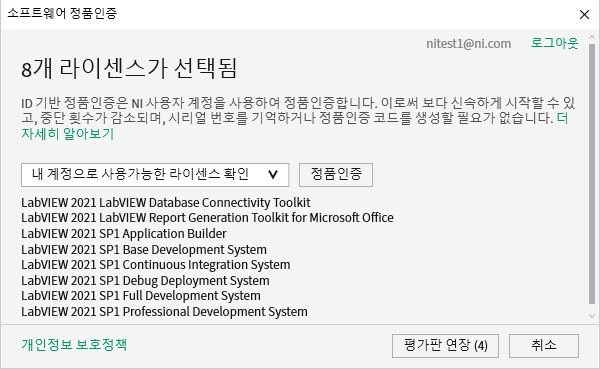Select LabVIEW 2021 SP1 Continuous Integration System

pyautogui.click(x=156, y=265)
